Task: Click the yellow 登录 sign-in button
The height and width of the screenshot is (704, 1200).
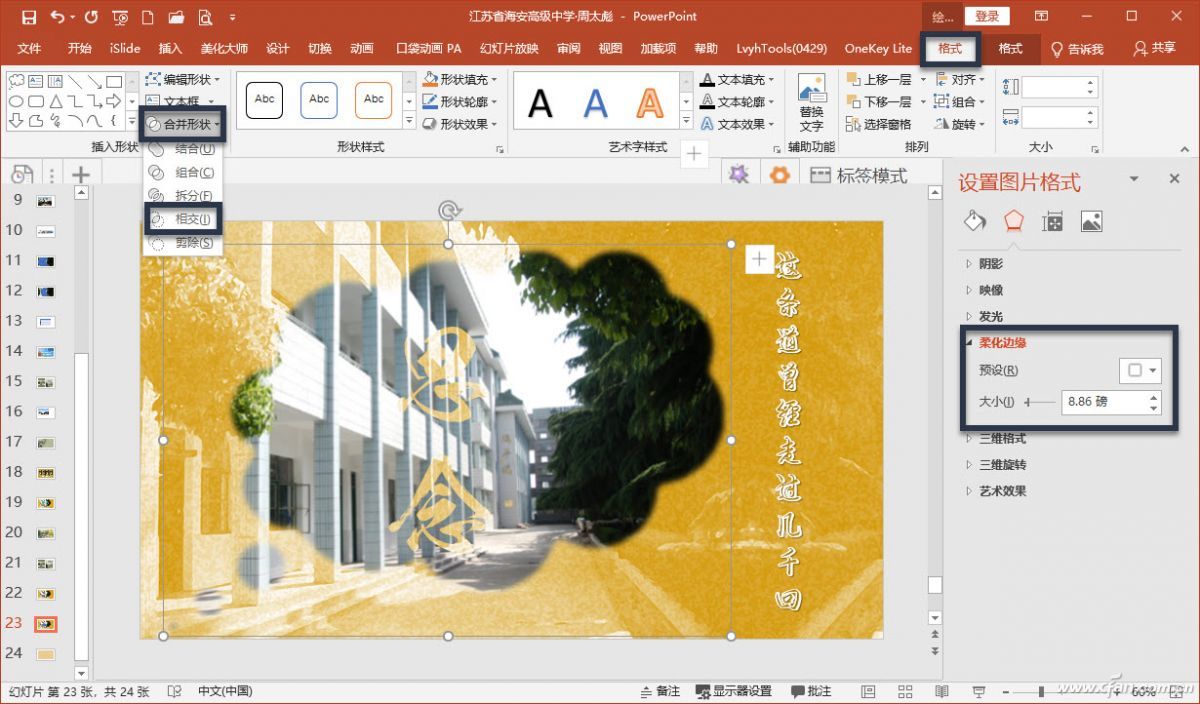Action: click(987, 15)
